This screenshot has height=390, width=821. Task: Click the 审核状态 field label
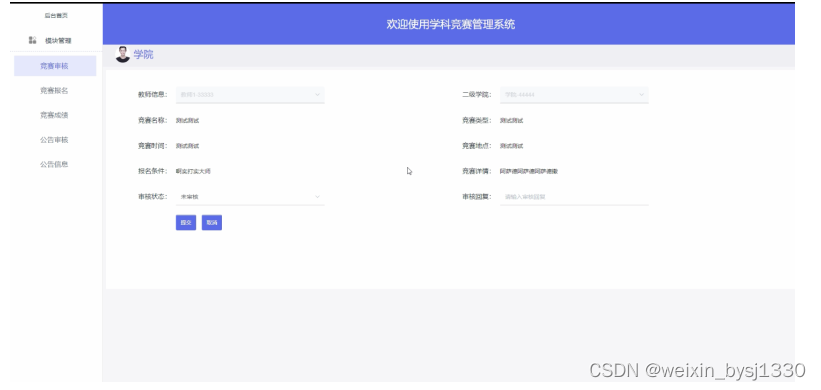click(152, 197)
